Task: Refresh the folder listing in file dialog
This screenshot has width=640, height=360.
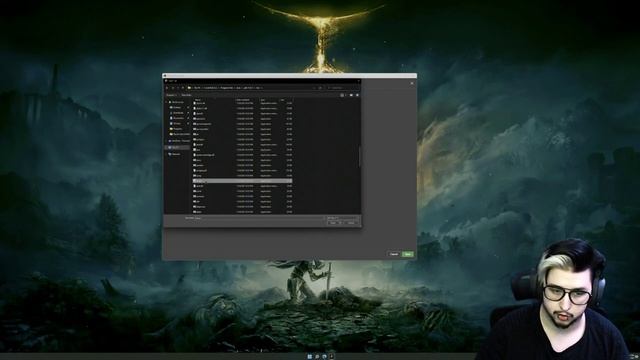Action: (x=320, y=88)
